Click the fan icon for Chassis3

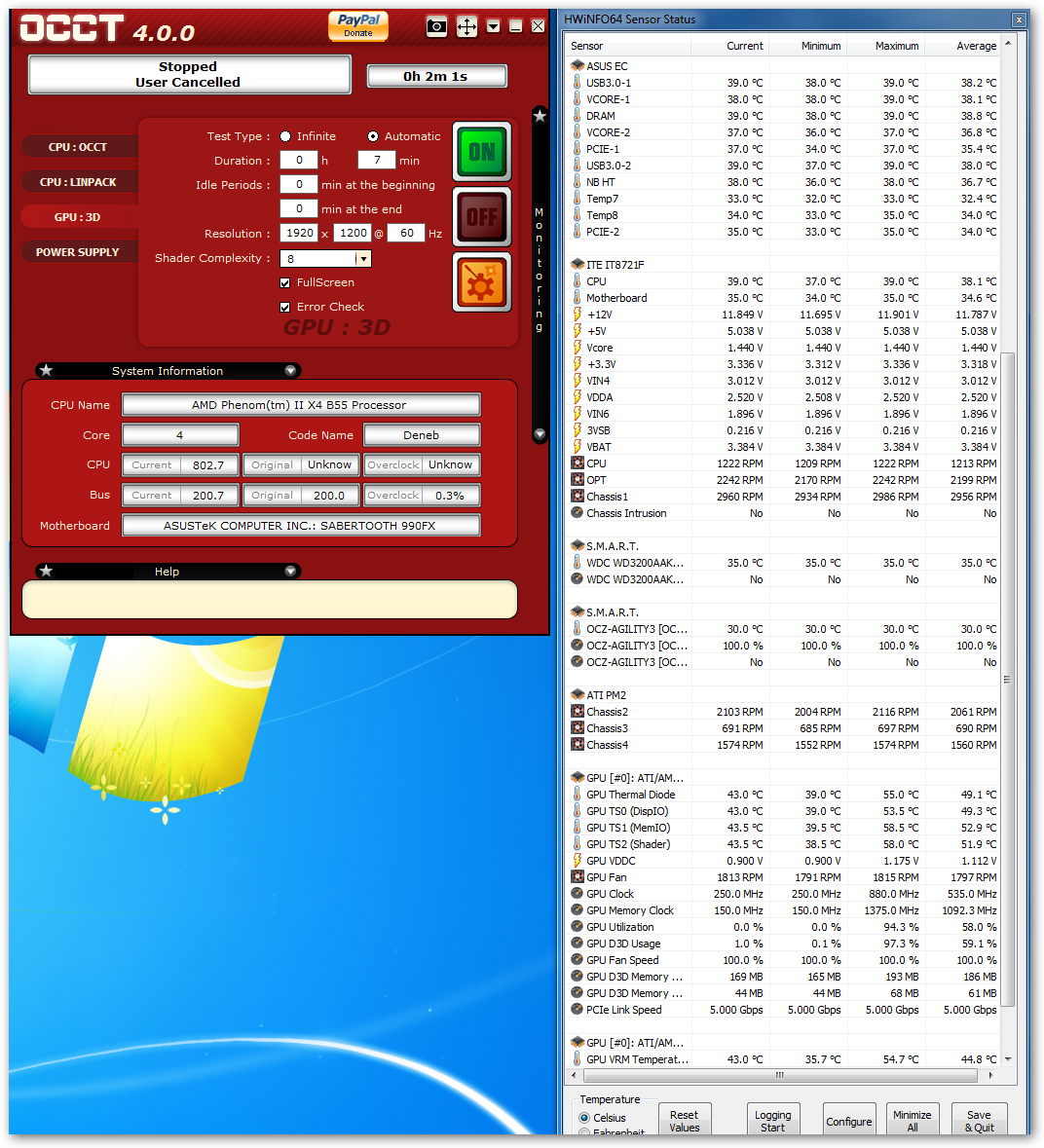pyautogui.click(x=577, y=727)
